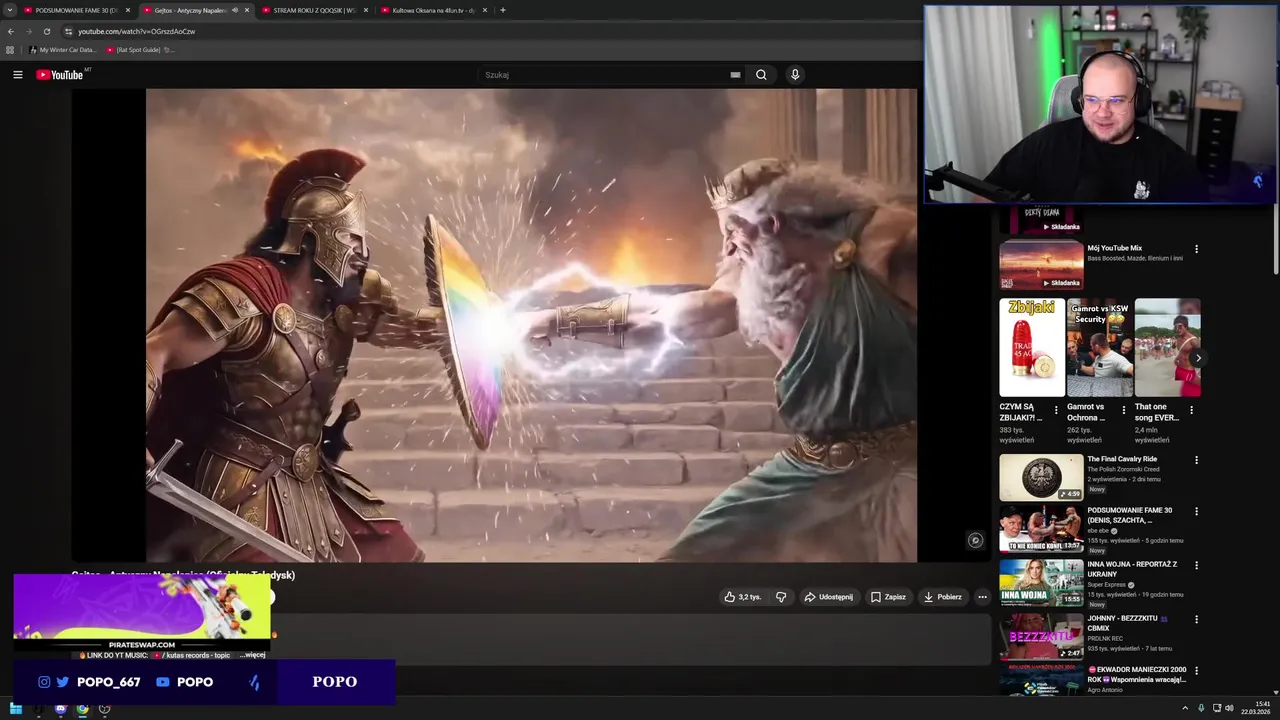The height and width of the screenshot is (720, 1280).
Task: Share the video via Udostępnij
Action: (829, 597)
